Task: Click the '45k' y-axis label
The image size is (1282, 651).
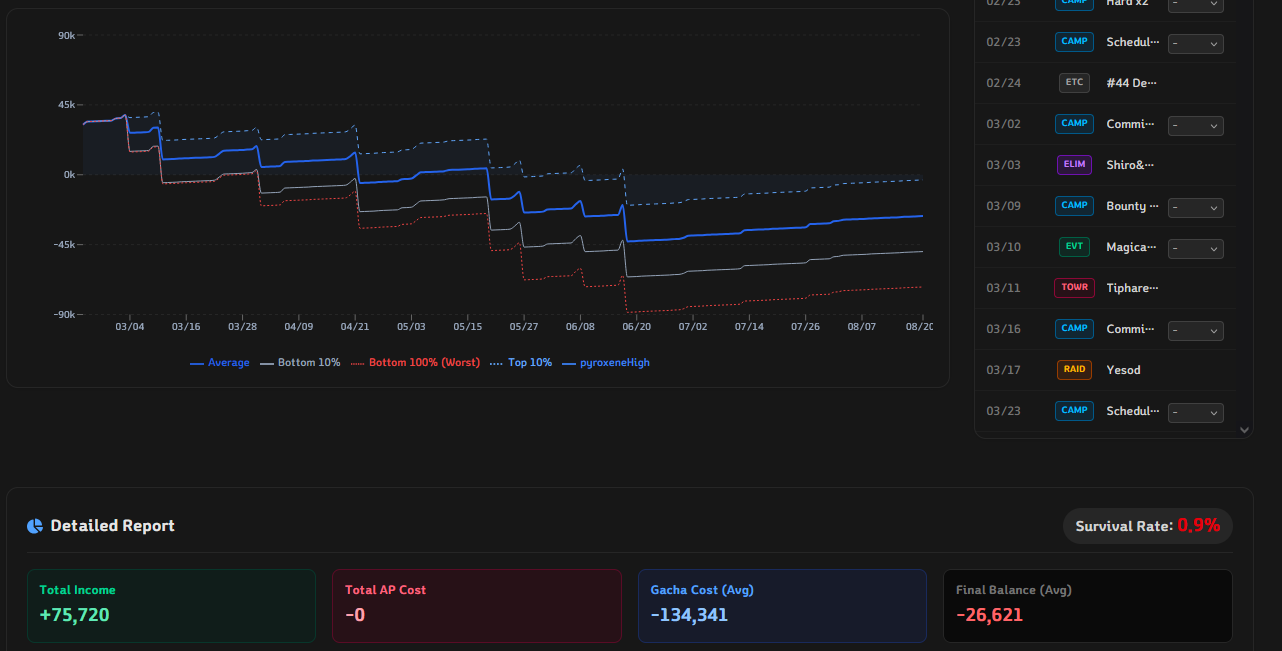Action: 67,105
